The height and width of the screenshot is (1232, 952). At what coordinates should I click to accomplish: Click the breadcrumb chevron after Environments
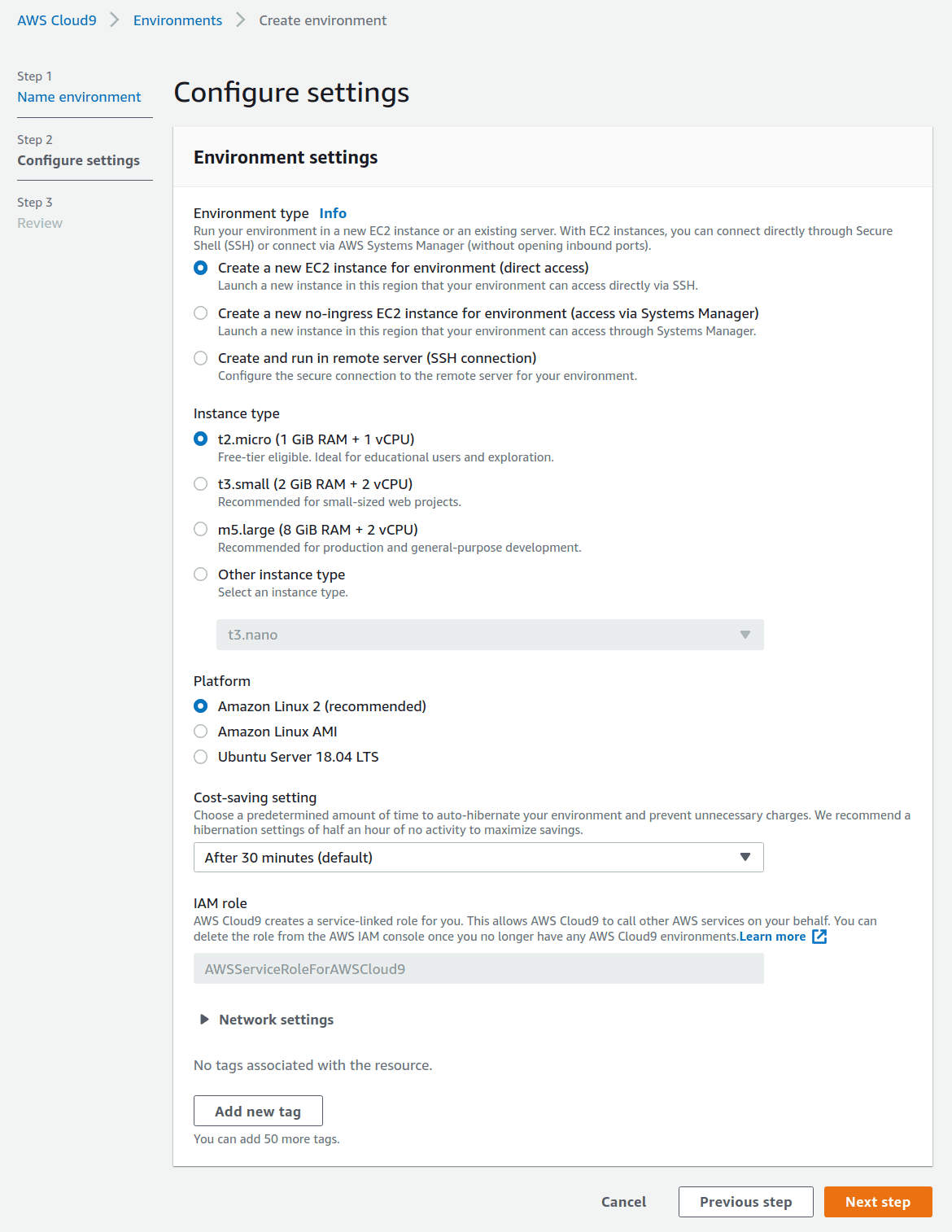(x=241, y=20)
